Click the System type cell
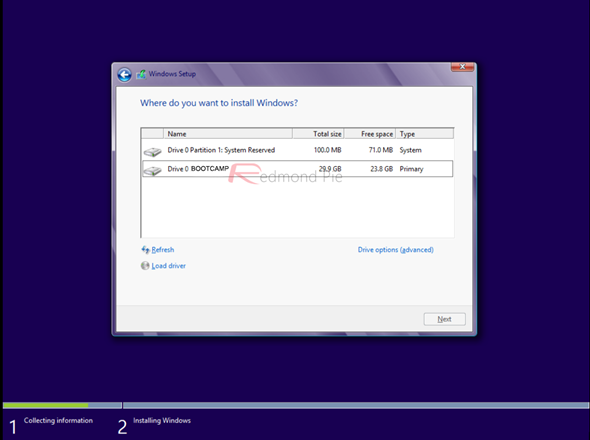 pos(411,150)
